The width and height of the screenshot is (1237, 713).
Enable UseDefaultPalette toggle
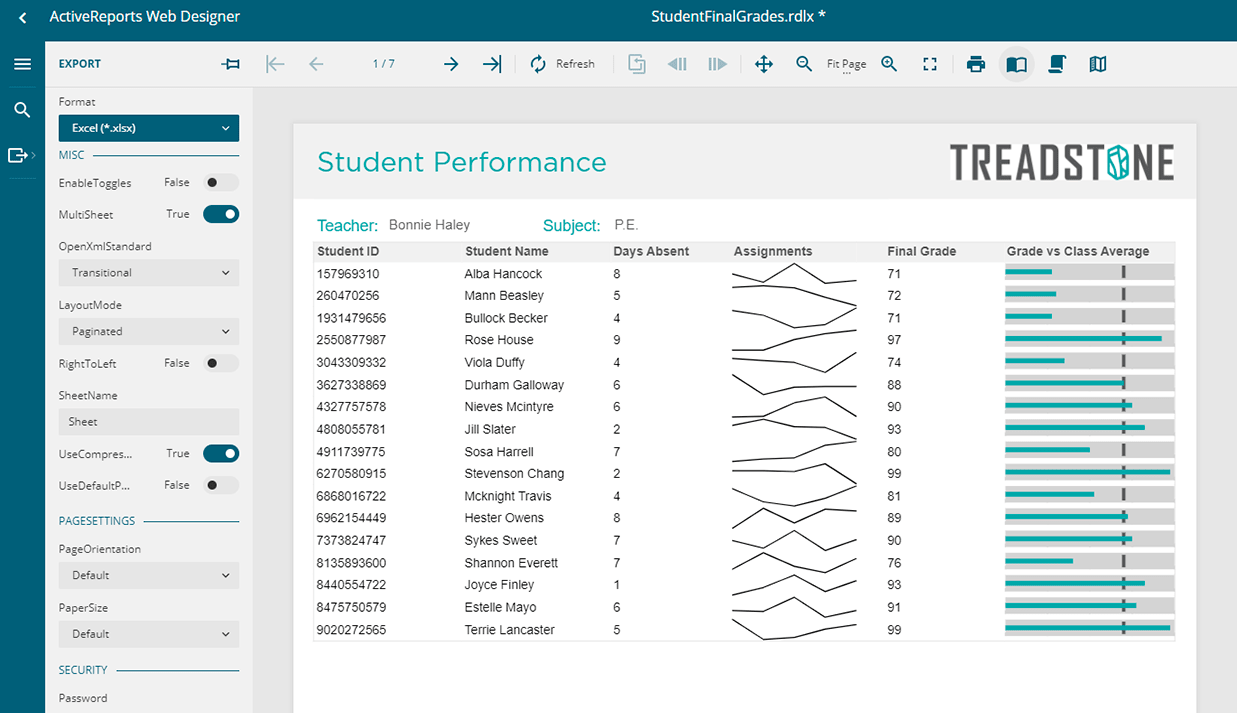tap(221, 485)
